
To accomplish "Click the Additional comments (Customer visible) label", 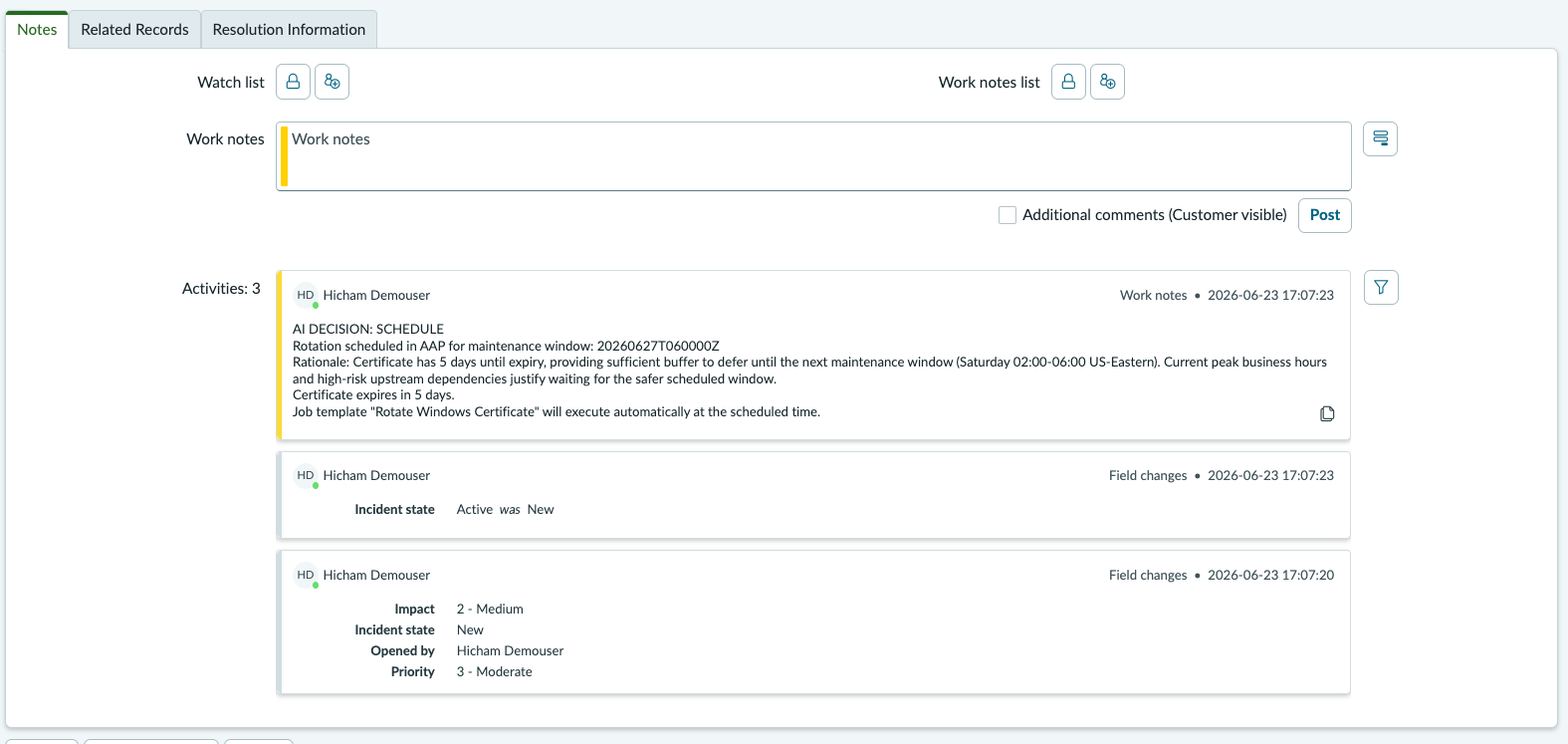I will (x=1155, y=215).
